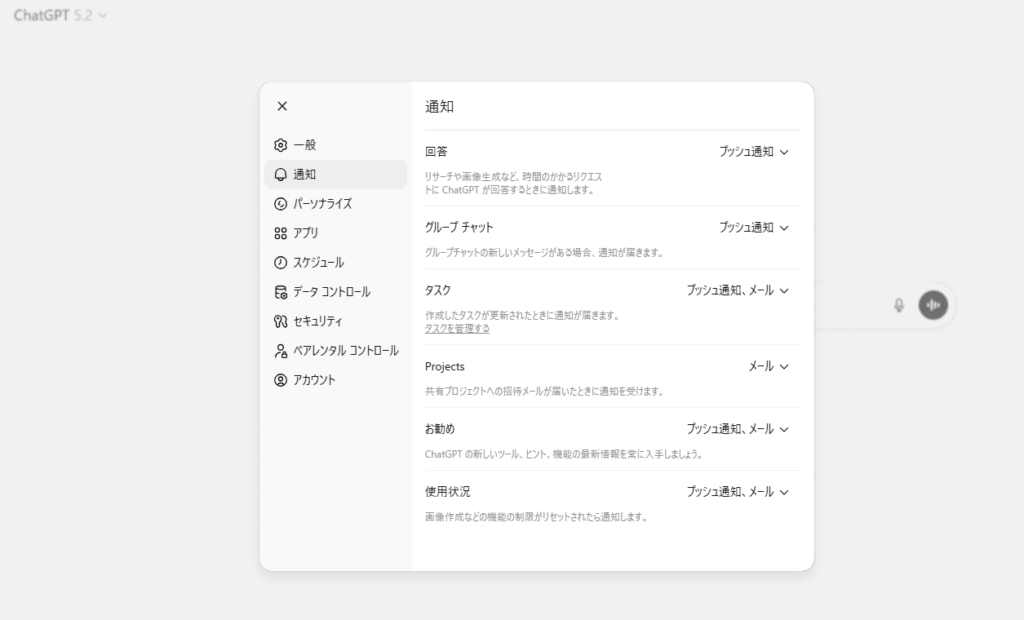Change the Projects notification dropdown set to メール
The height and width of the screenshot is (620, 1024).
click(x=769, y=367)
